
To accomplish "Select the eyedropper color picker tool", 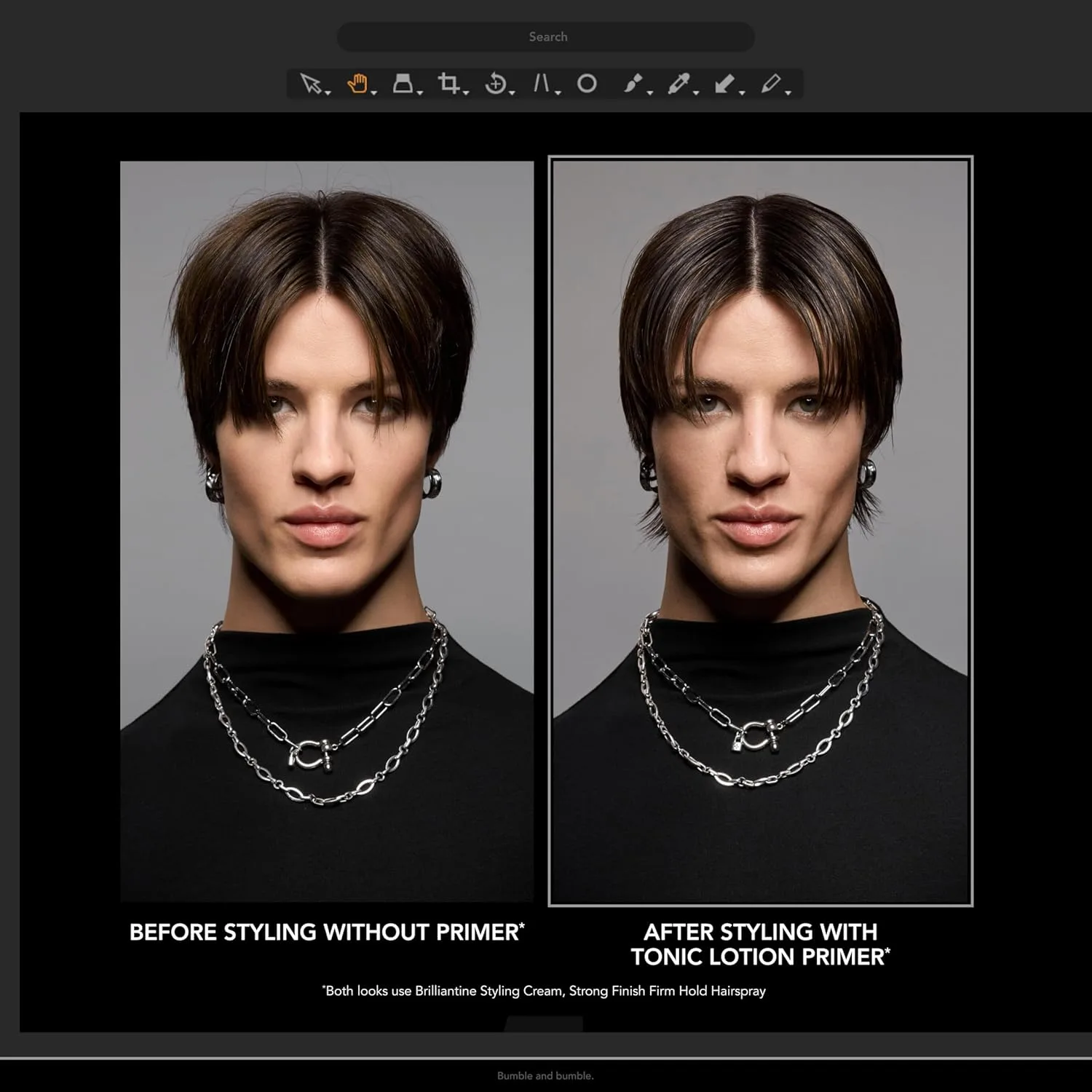I will [678, 84].
